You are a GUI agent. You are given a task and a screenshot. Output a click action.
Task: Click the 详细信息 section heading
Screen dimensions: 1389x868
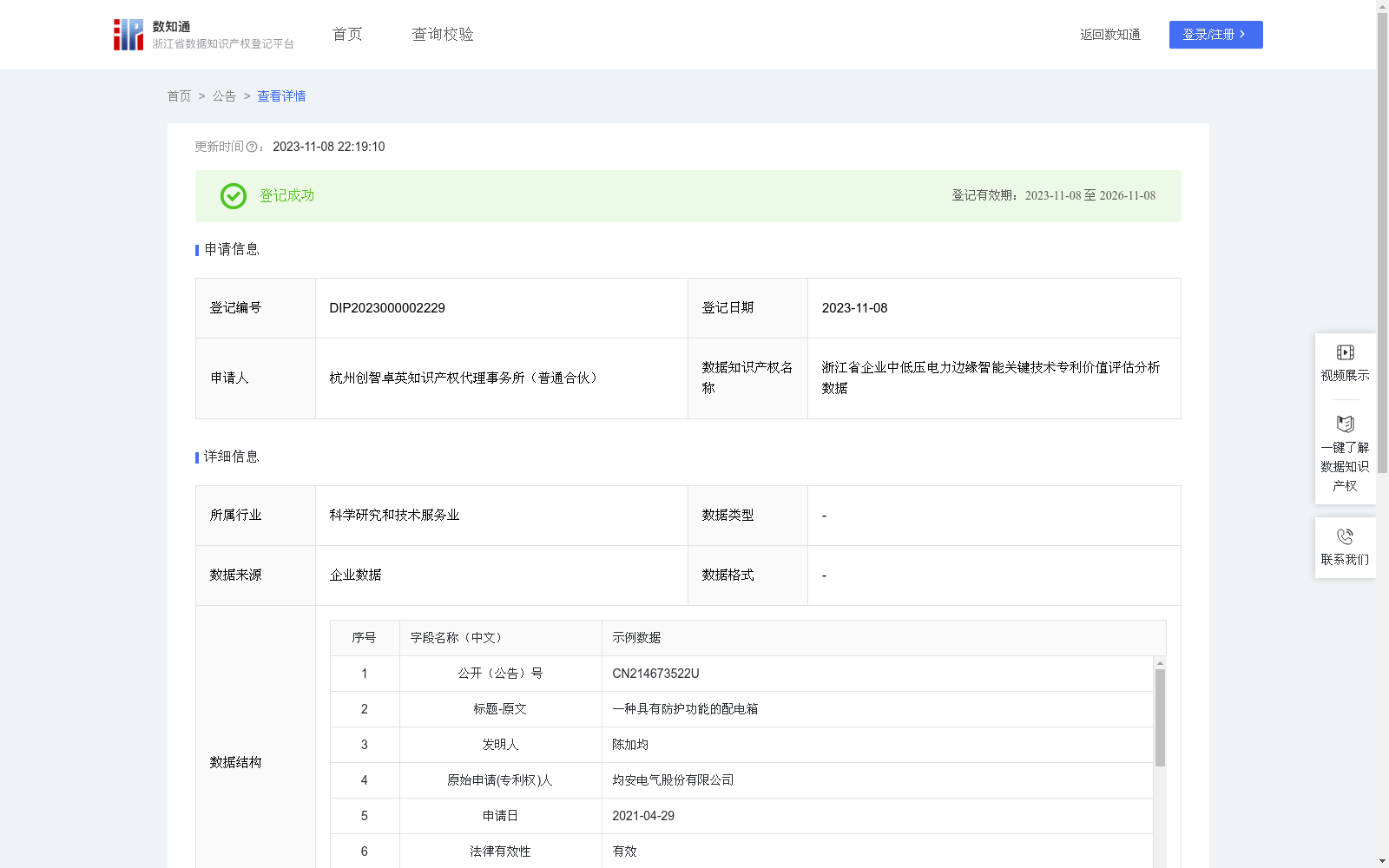(232, 457)
